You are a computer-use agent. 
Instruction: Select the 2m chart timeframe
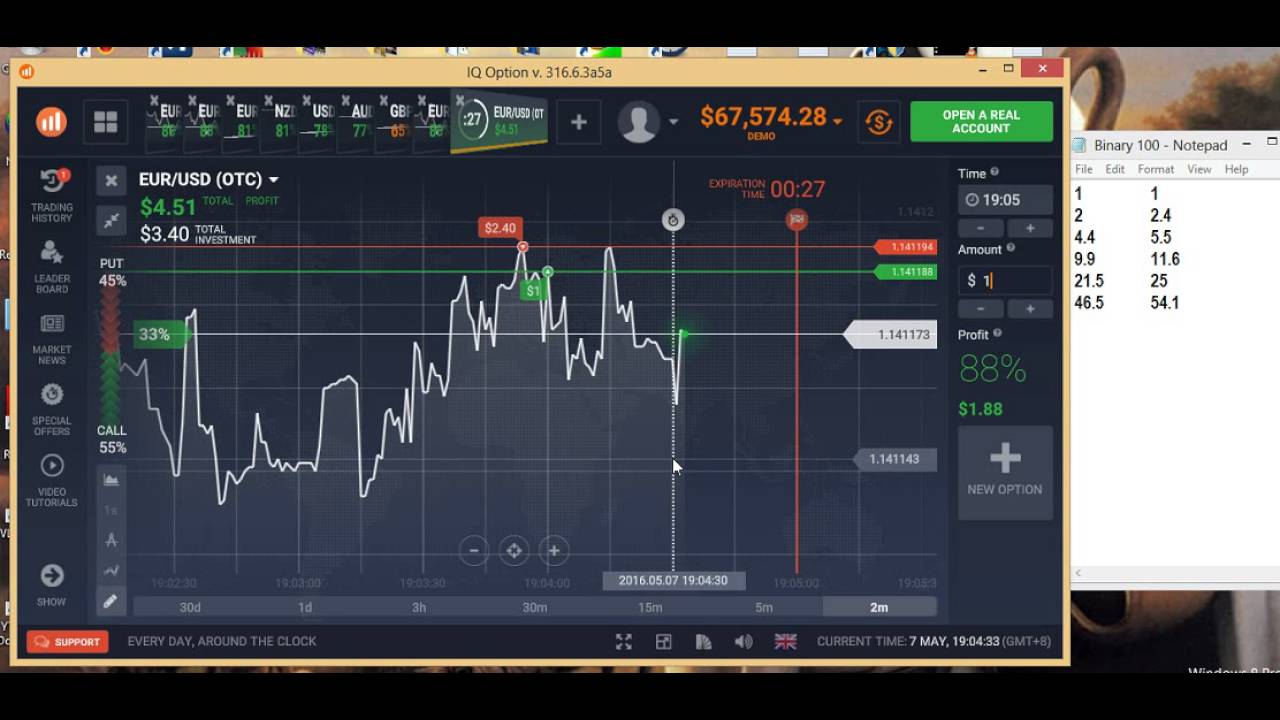879,607
